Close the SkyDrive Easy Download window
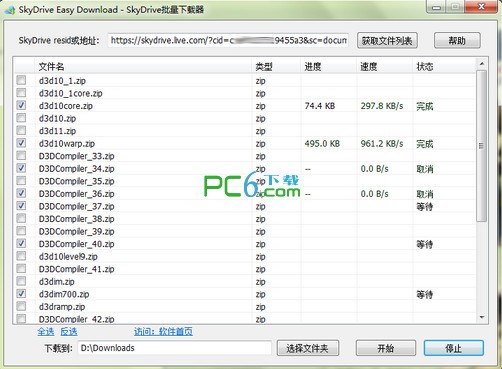 481,7
